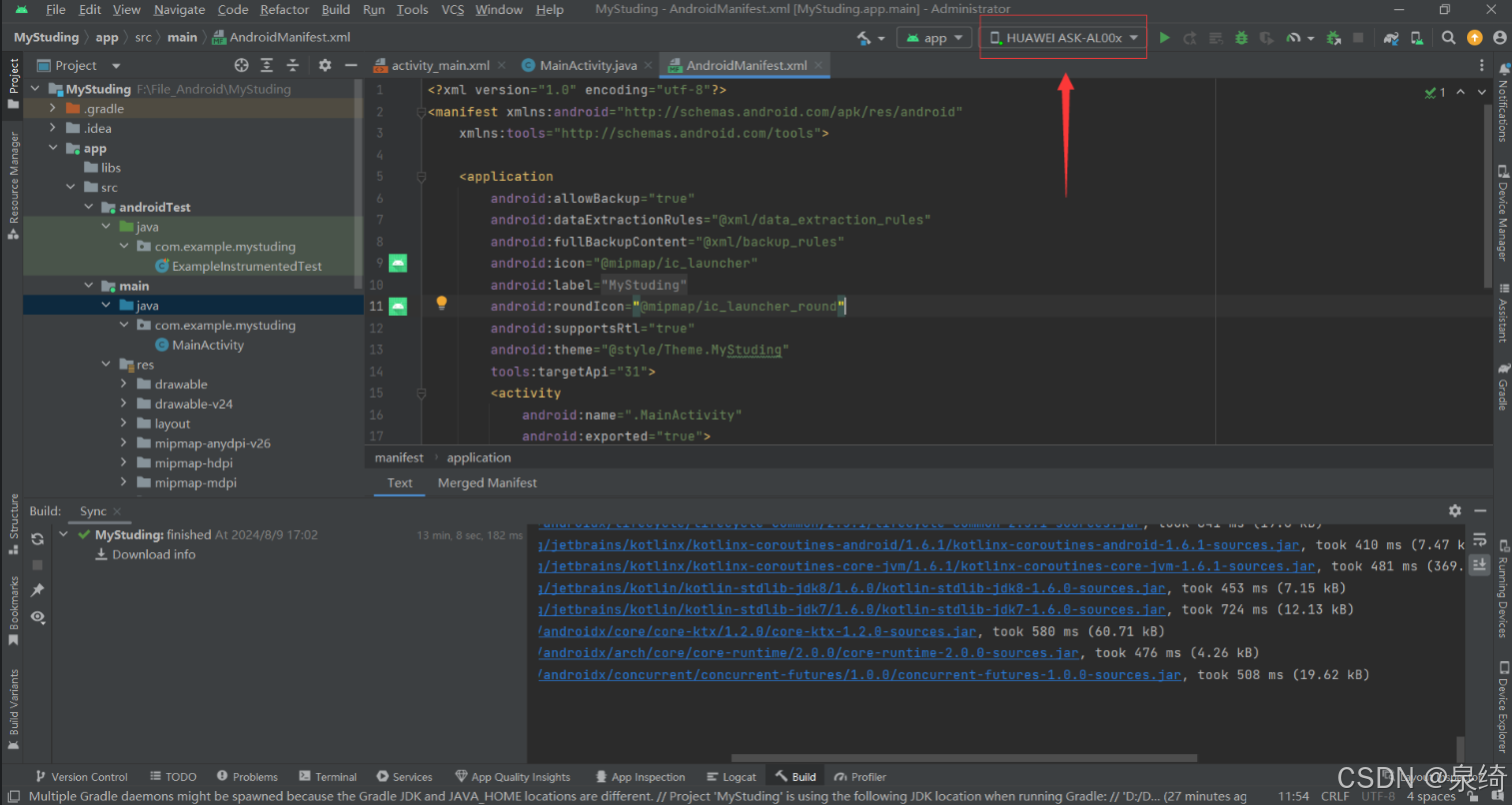Viewport: 1512px width, 805px height.
Task: Hide the Build panel with minus icon
Action: click(x=1480, y=510)
